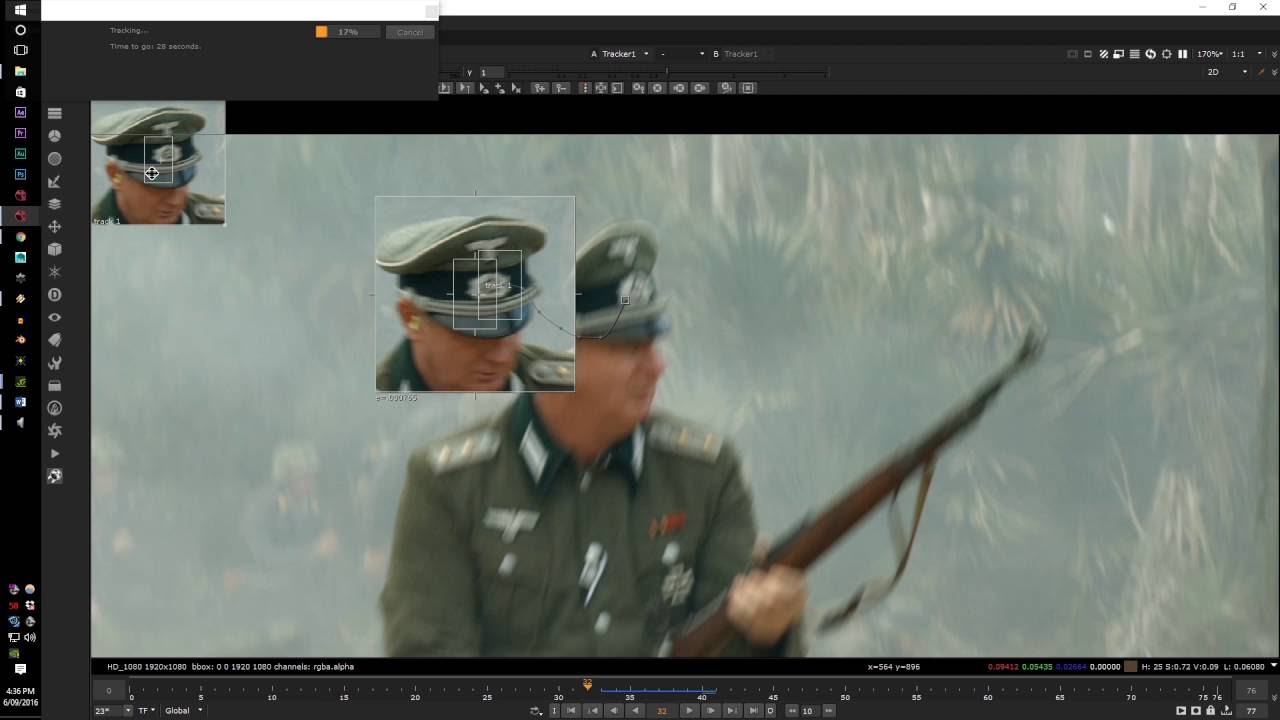Click the frame increment field 10

tap(807, 710)
